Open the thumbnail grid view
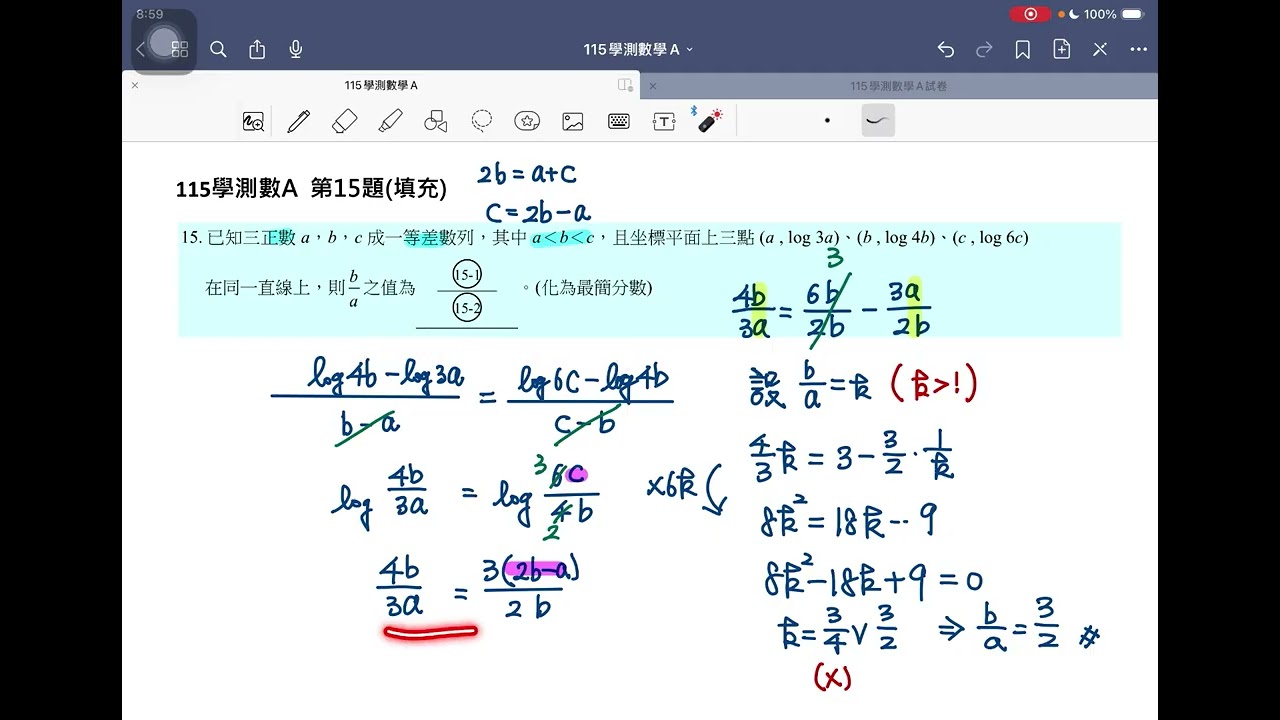This screenshot has height=720, width=1280. pyautogui.click(x=180, y=49)
